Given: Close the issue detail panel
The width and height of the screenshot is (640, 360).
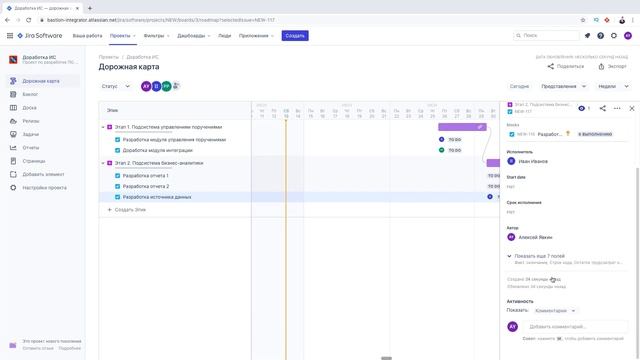Looking at the screenshot, I should tap(632, 108).
